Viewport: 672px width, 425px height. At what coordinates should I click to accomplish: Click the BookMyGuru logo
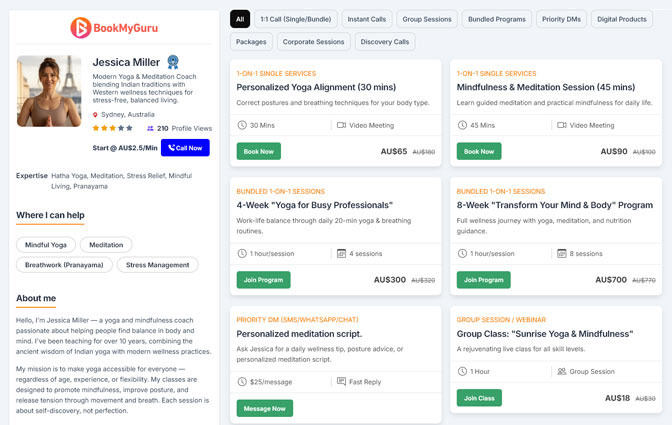click(x=111, y=28)
